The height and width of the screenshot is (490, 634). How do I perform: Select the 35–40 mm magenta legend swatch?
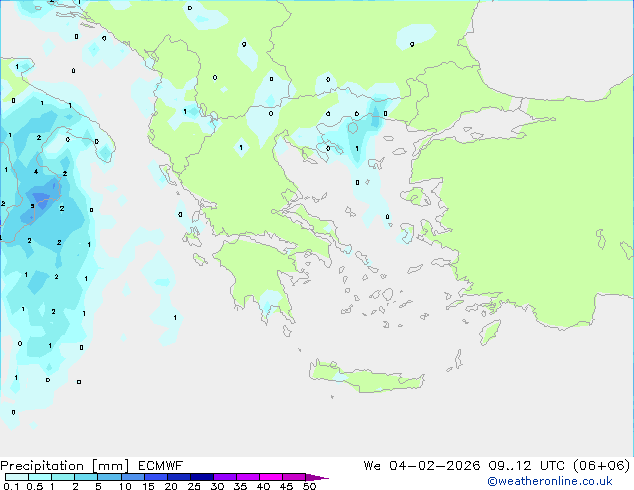coord(247,477)
